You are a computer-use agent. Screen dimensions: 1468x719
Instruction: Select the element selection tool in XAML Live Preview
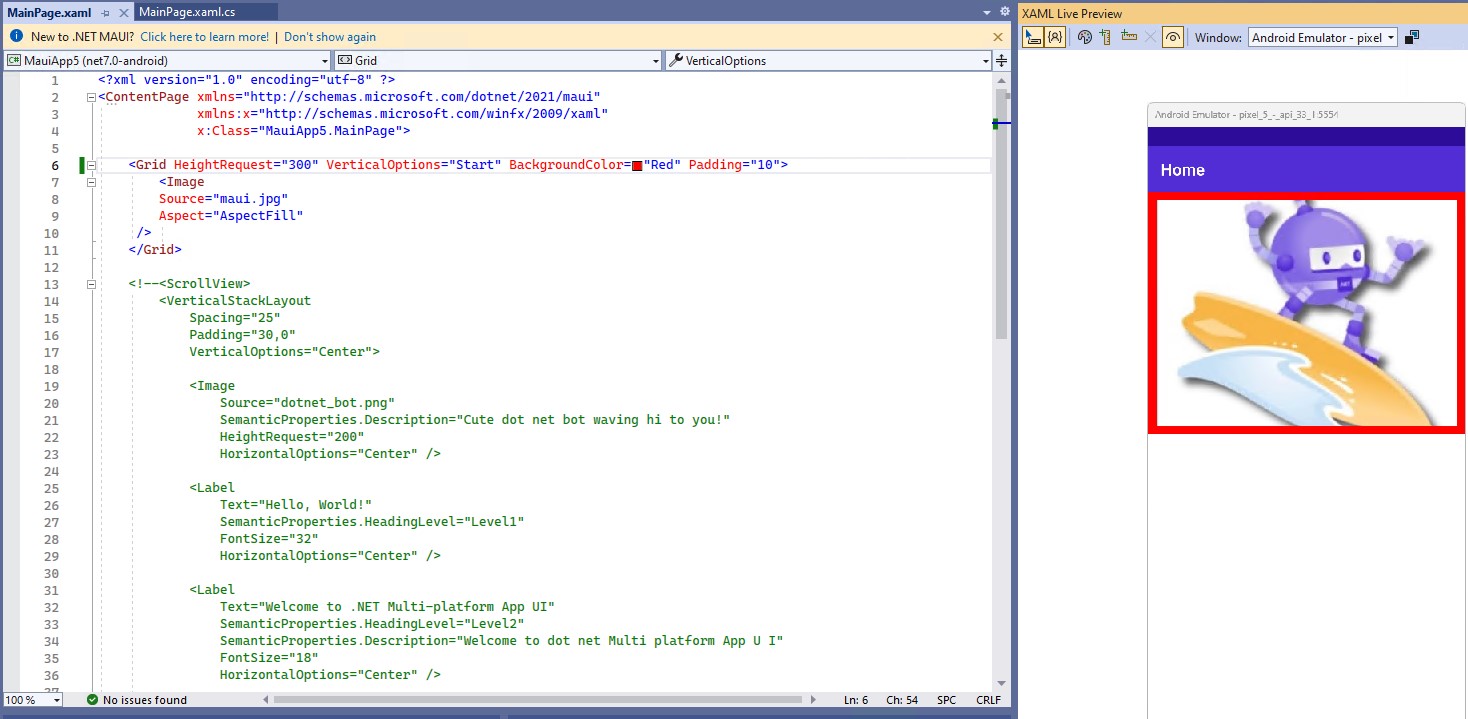[1031, 37]
